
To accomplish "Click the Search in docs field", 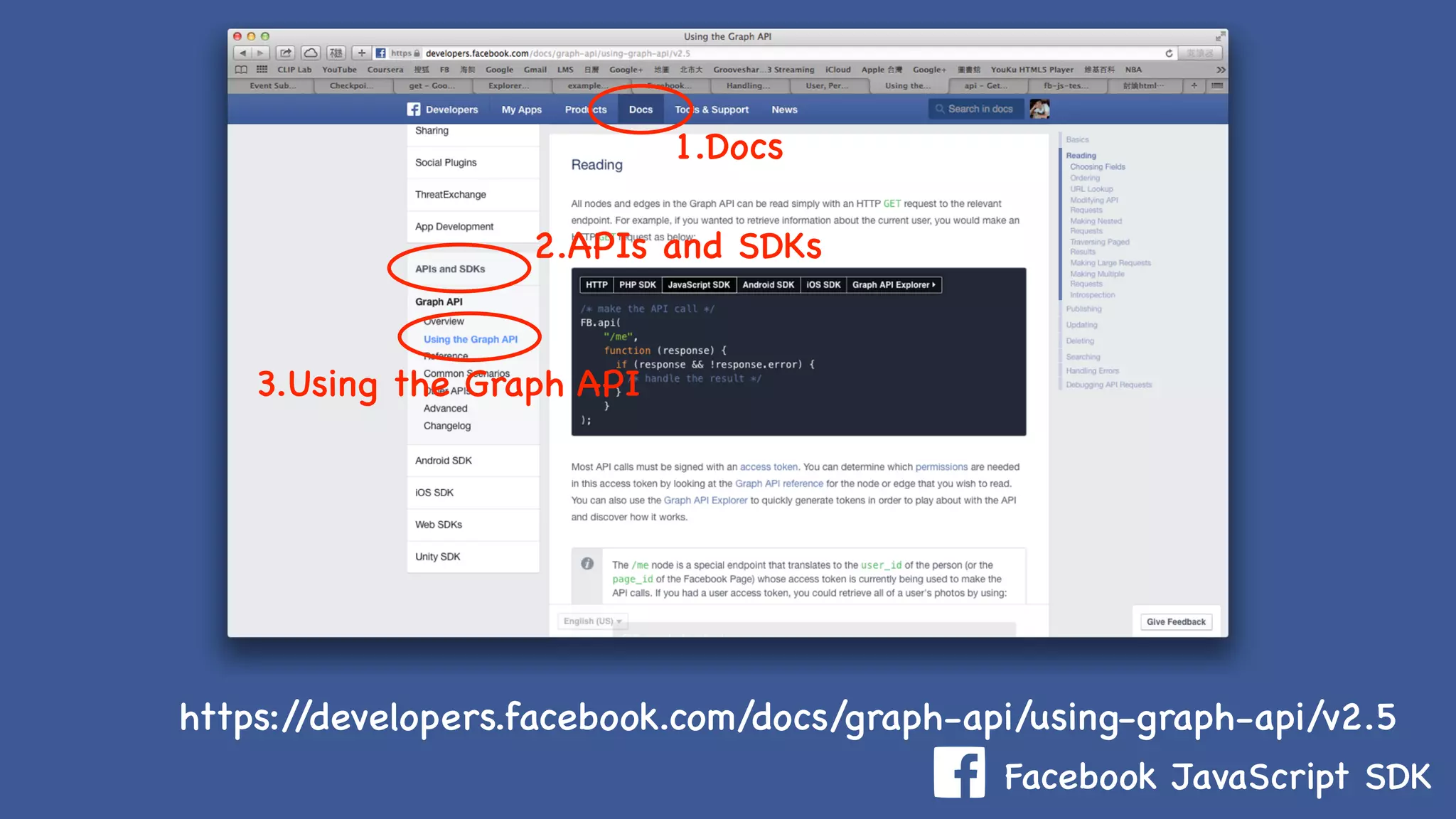I will click(975, 109).
